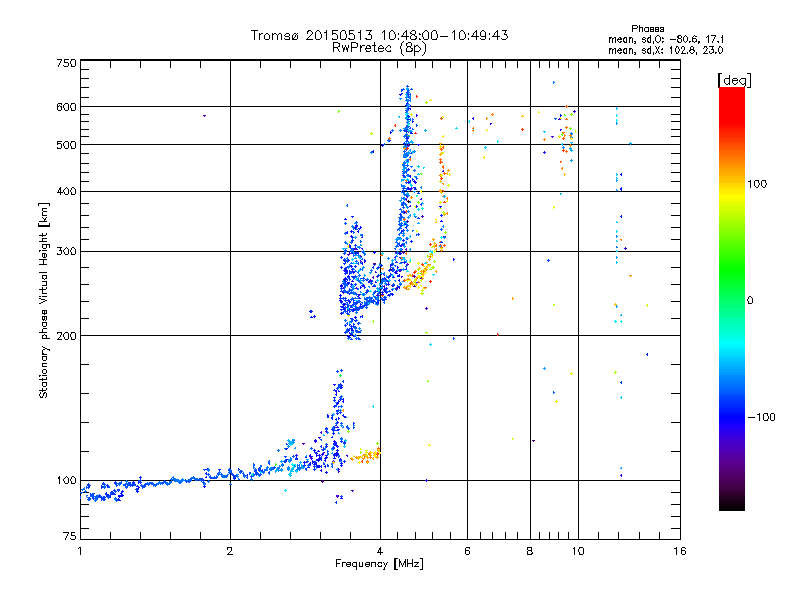Click the x-axis label '10'
This screenshot has height=600, width=800.
578,551
